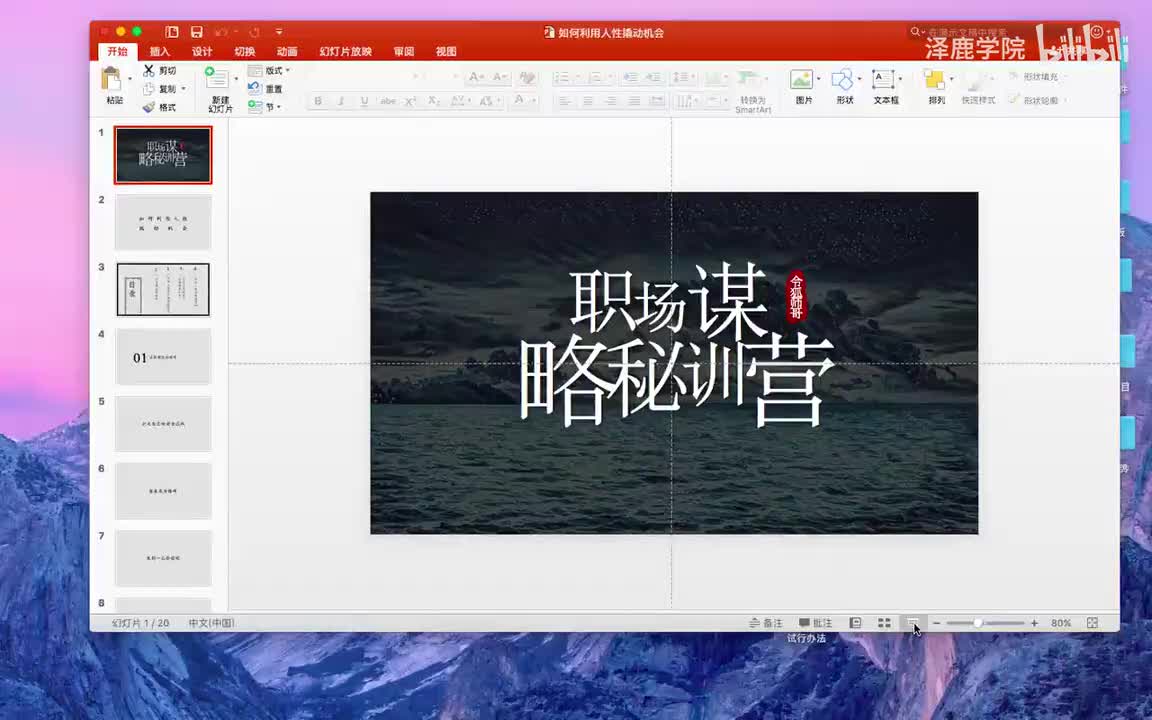The height and width of the screenshot is (720, 1152).
Task: Toggle Italic formatting button
Action: point(341,101)
